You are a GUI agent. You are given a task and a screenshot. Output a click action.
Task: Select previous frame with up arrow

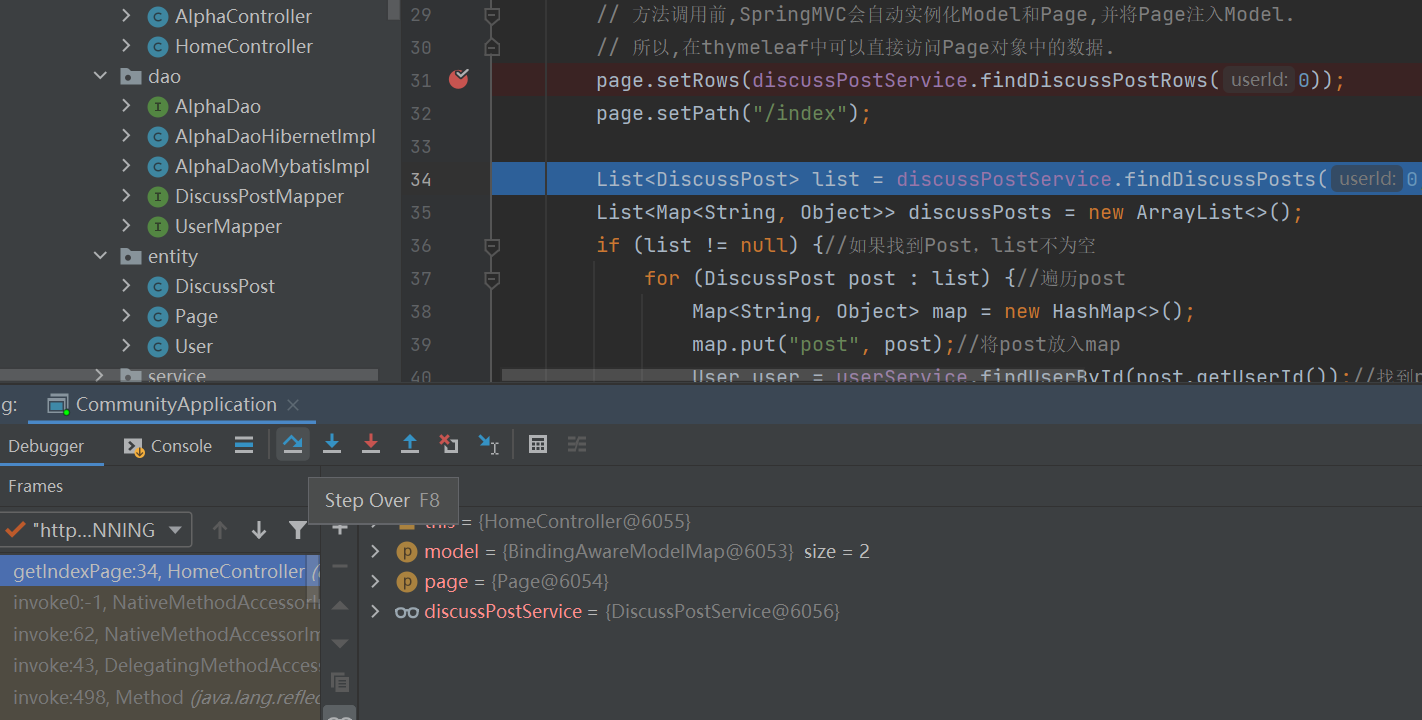click(220, 530)
